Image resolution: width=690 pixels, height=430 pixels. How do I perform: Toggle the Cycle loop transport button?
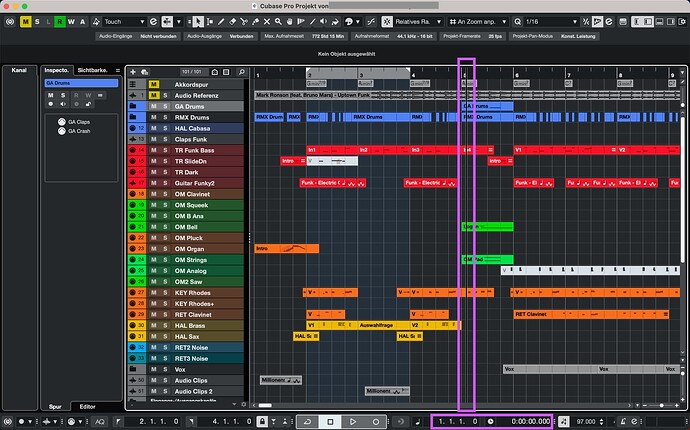tap(307, 422)
